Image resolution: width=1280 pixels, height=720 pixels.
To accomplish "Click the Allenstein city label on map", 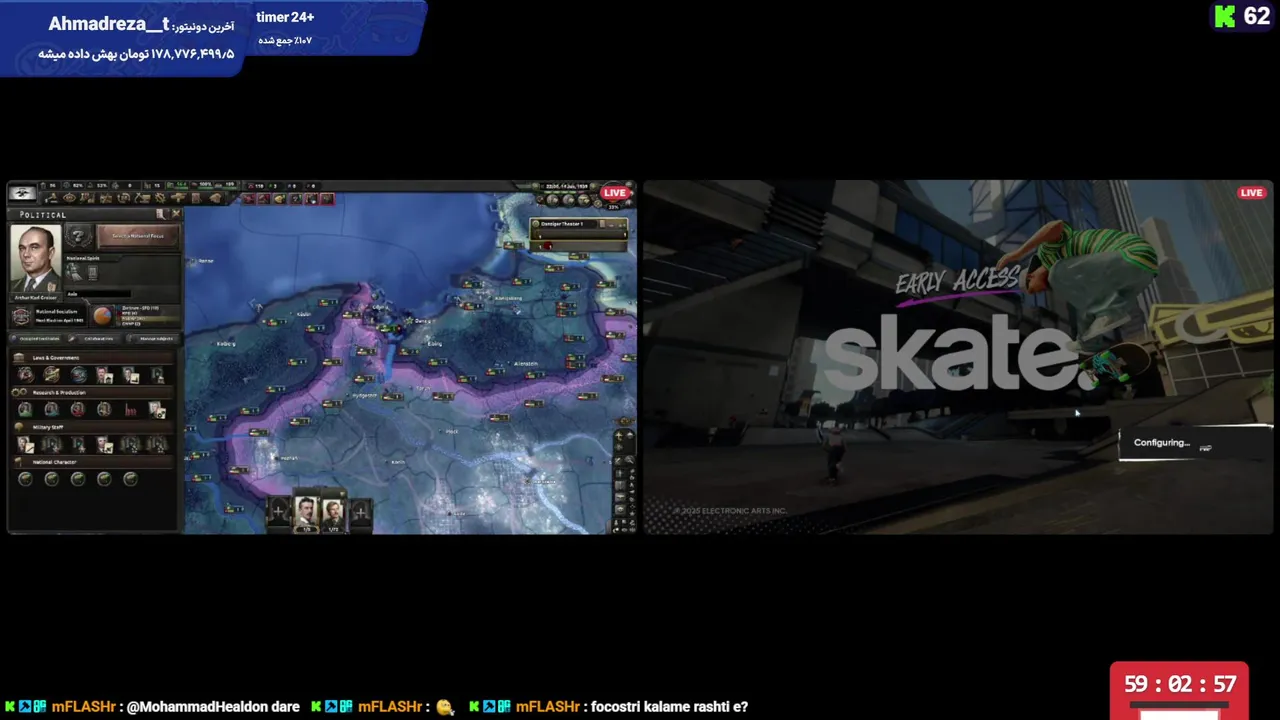I will (x=526, y=364).
